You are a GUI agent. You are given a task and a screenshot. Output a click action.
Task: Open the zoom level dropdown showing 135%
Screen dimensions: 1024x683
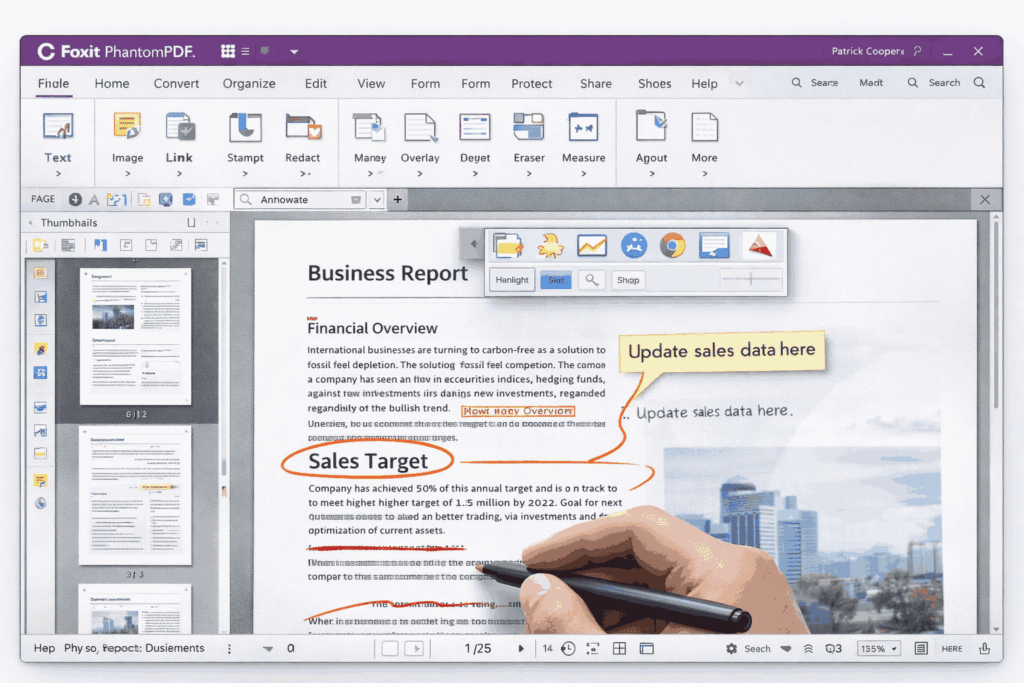877,648
